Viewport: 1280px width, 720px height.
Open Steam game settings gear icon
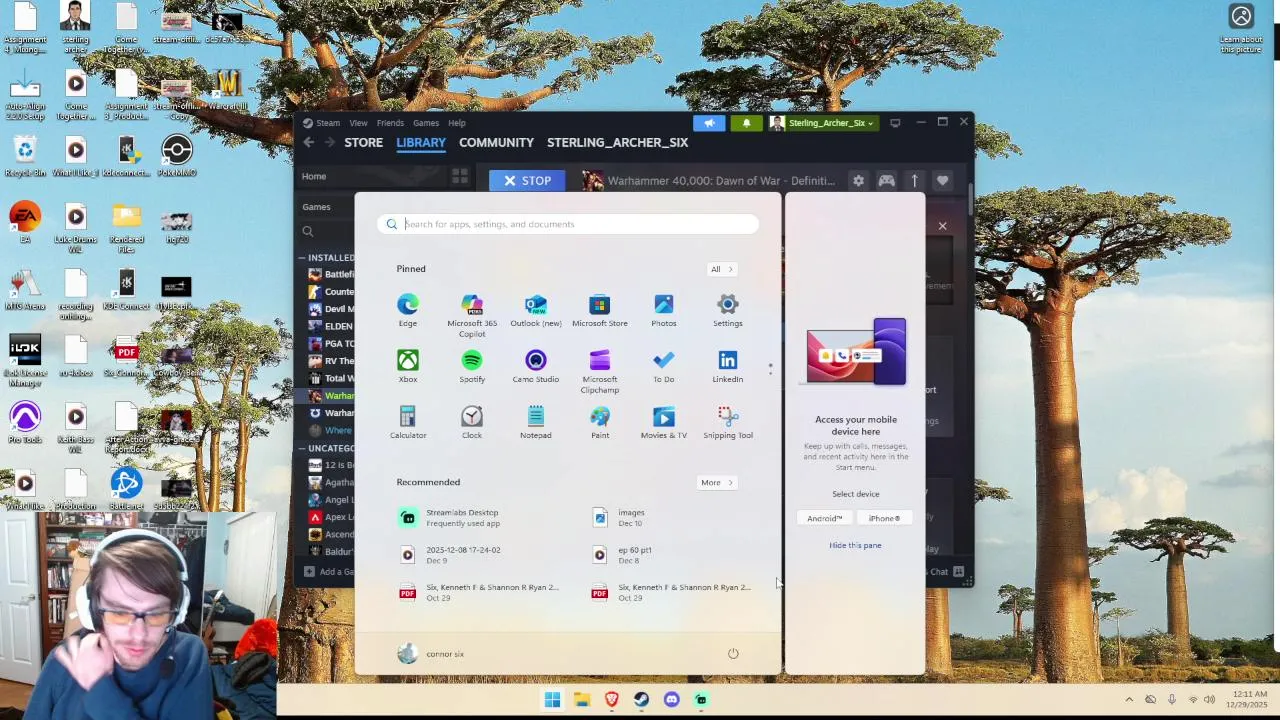coord(858,181)
